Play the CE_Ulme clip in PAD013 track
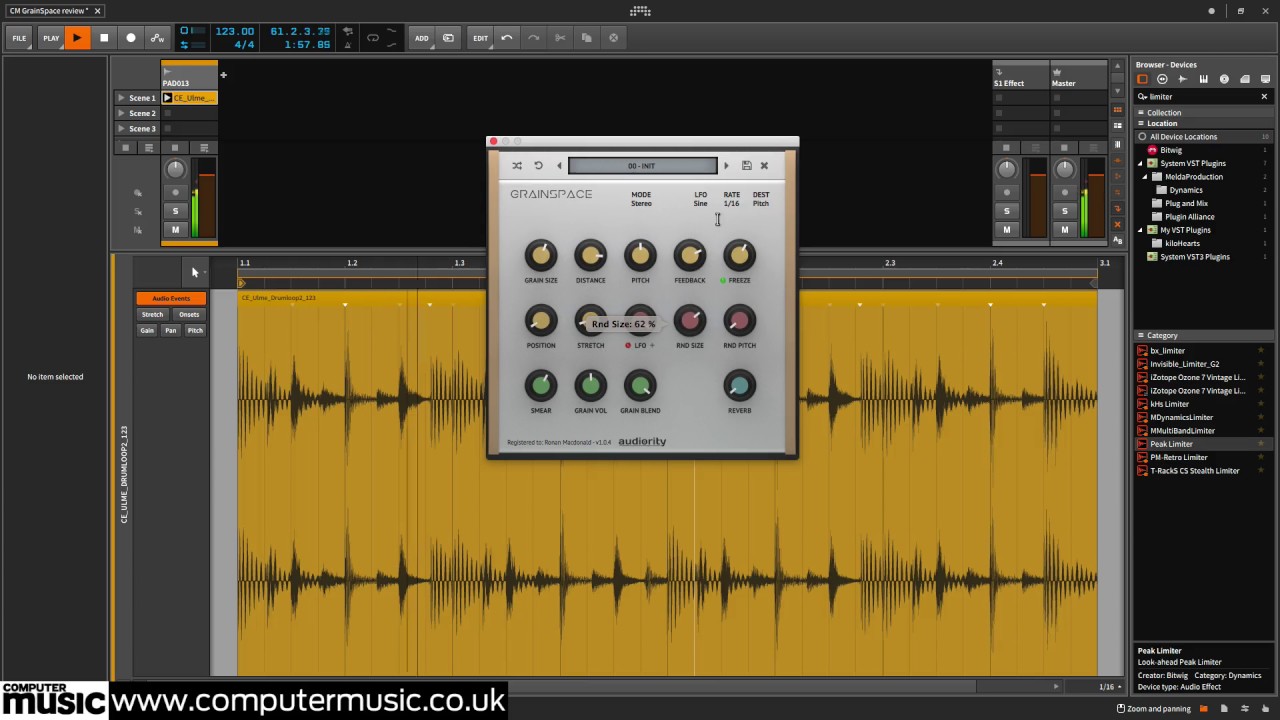Image resolution: width=1280 pixels, height=720 pixels. tap(167, 98)
